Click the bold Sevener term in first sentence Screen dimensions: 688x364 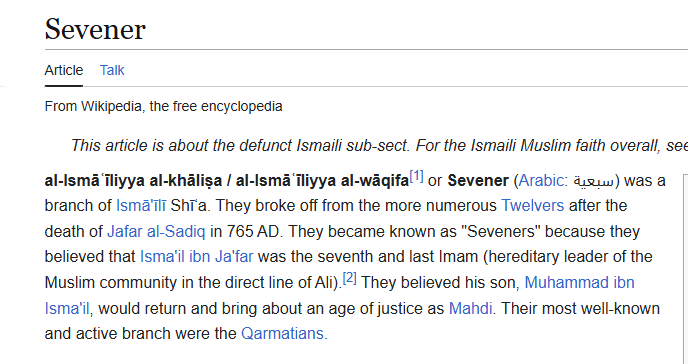point(478,181)
